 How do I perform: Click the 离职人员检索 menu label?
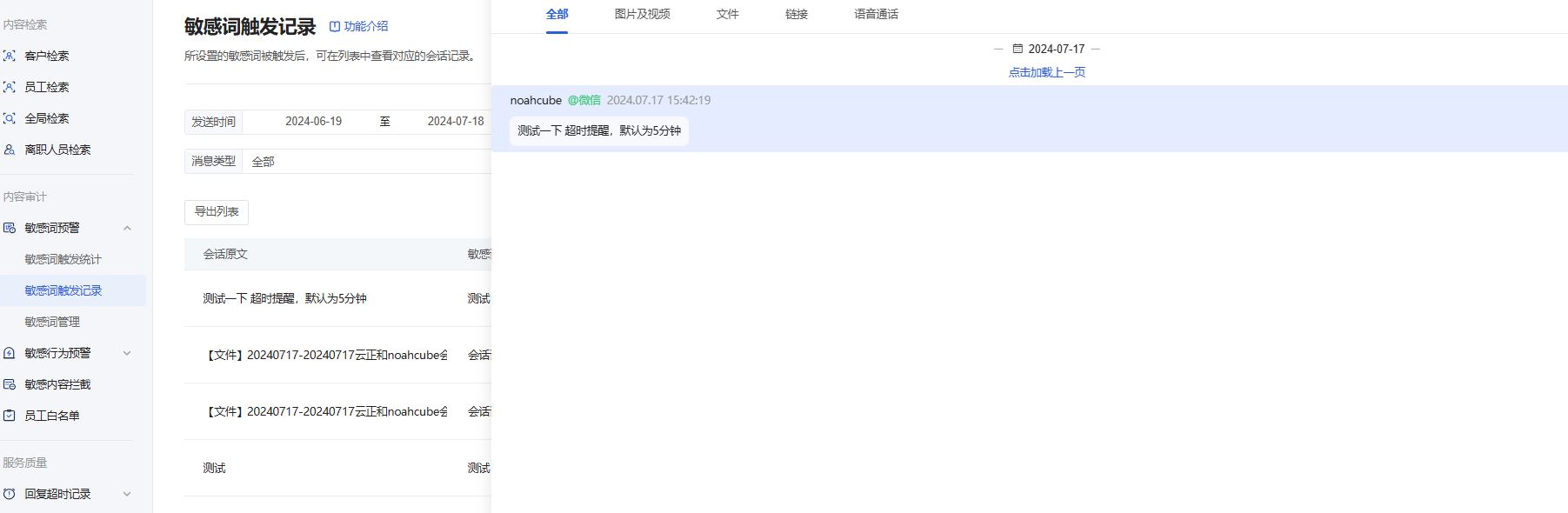click(57, 150)
